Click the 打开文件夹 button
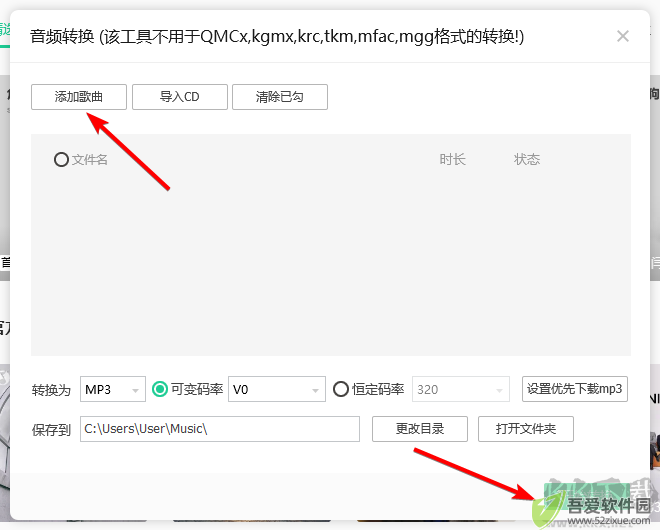660x530 pixels. point(526,429)
